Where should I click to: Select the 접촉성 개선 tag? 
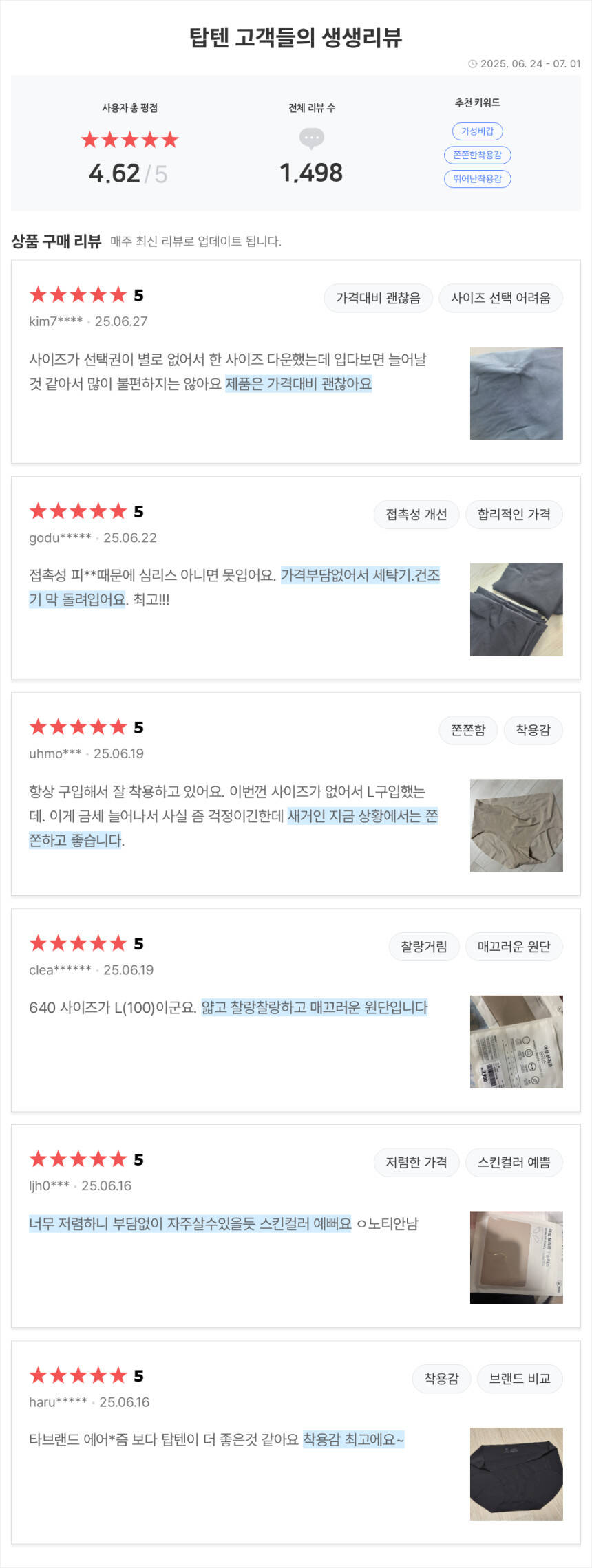(416, 515)
